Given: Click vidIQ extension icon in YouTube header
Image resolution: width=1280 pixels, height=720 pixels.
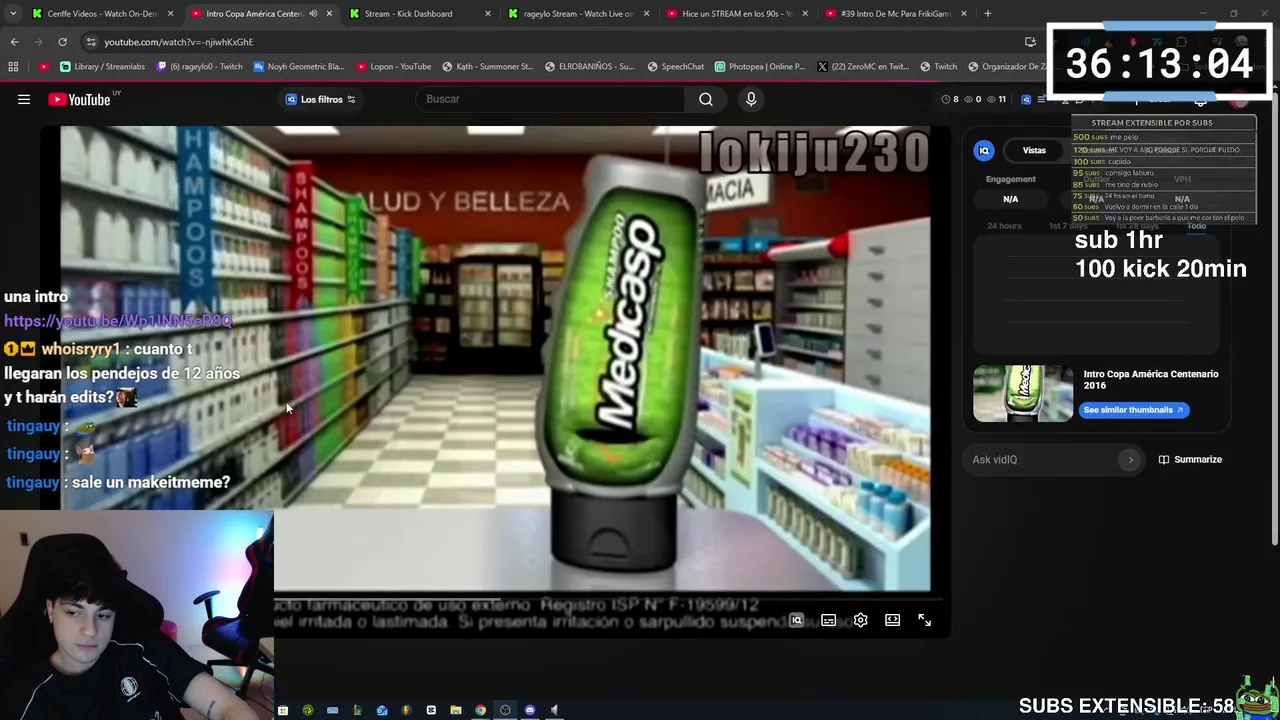Looking at the screenshot, I should [1026, 99].
